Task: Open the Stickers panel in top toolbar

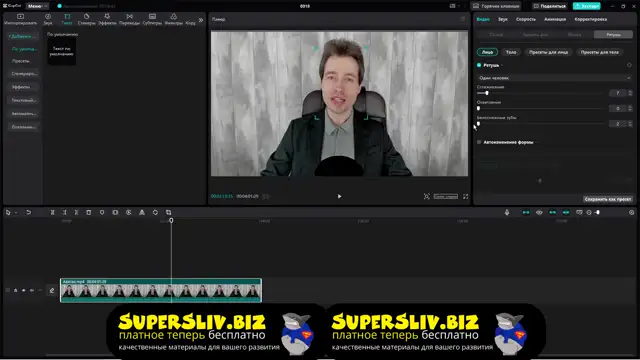Action: click(87, 19)
